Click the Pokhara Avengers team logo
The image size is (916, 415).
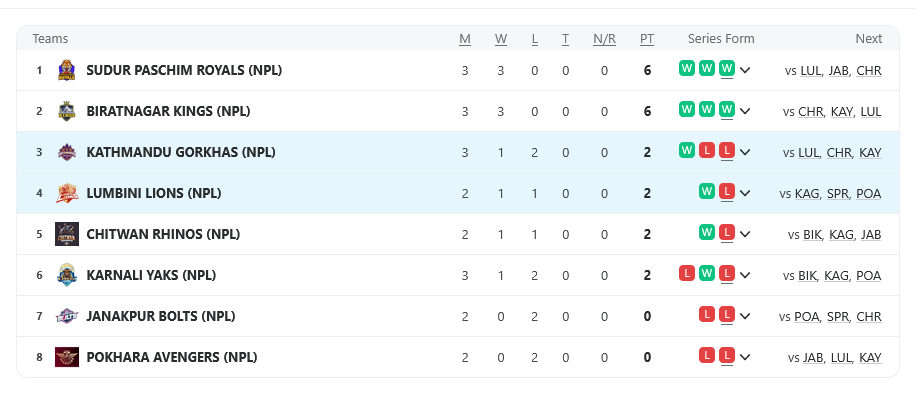coord(67,357)
